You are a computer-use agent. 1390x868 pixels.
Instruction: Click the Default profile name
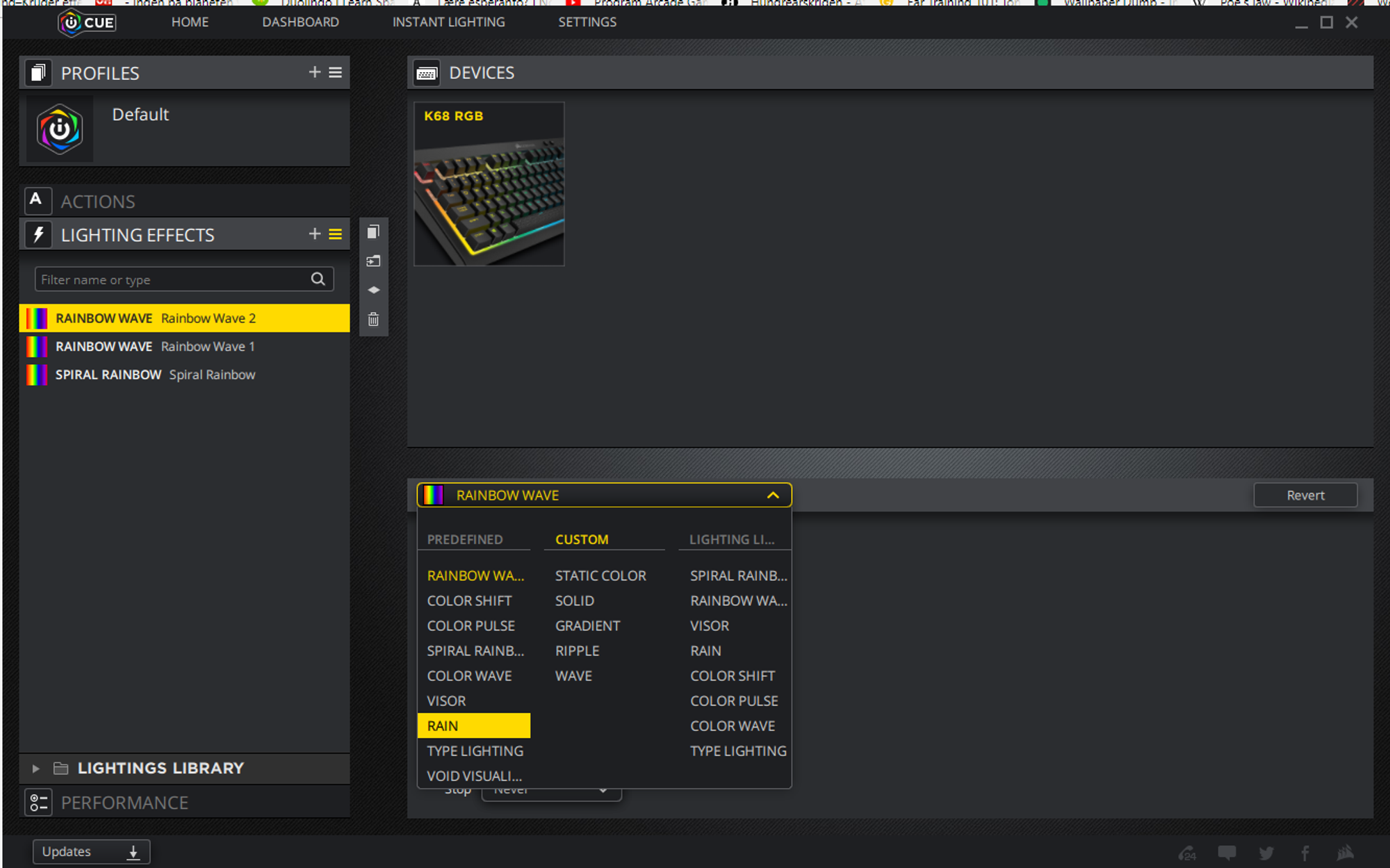[140, 115]
